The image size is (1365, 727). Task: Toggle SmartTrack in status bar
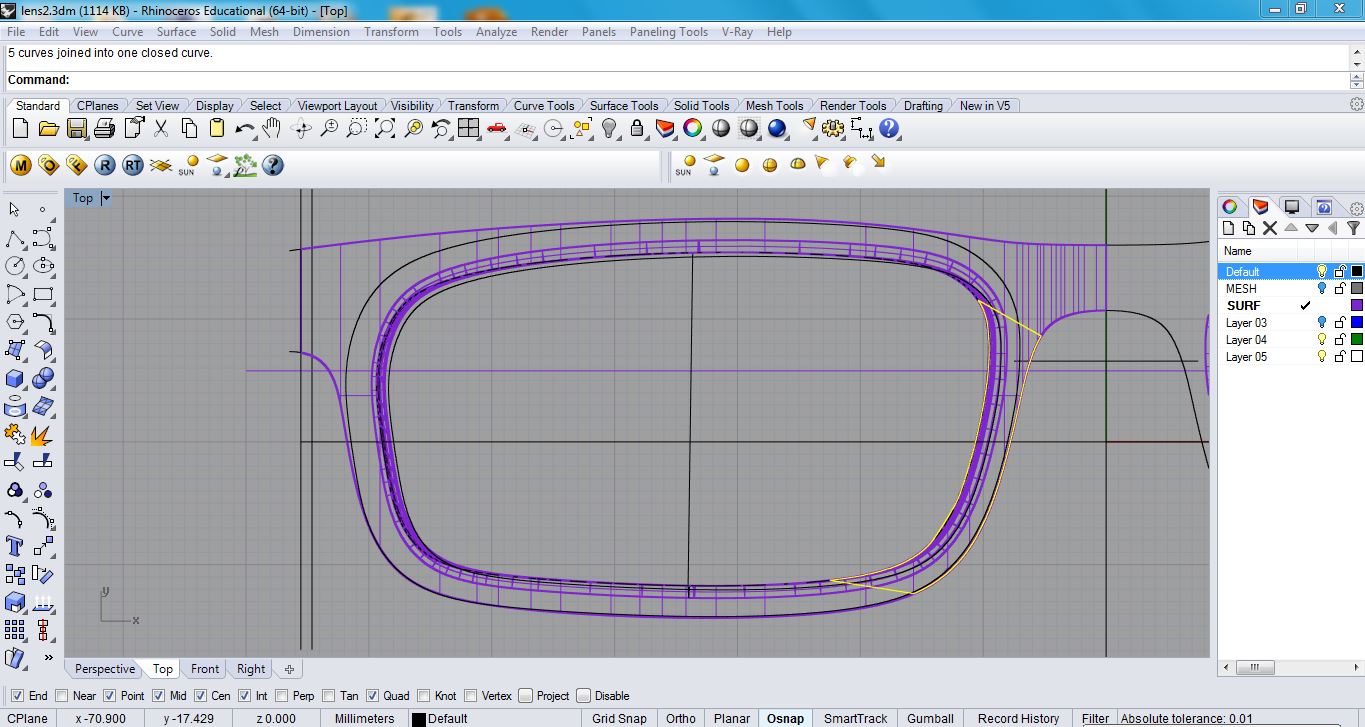(x=855, y=718)
